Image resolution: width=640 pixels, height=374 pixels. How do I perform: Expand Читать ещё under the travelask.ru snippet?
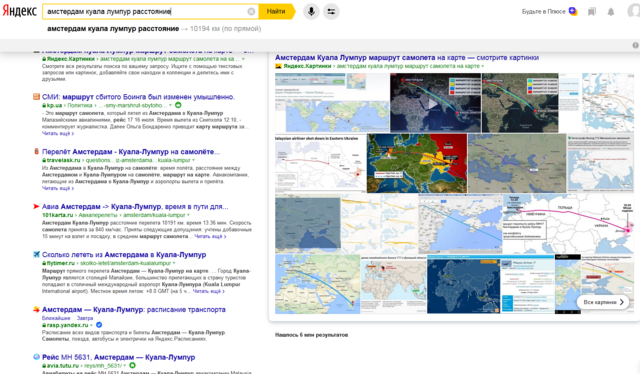(x=58, y=188)
